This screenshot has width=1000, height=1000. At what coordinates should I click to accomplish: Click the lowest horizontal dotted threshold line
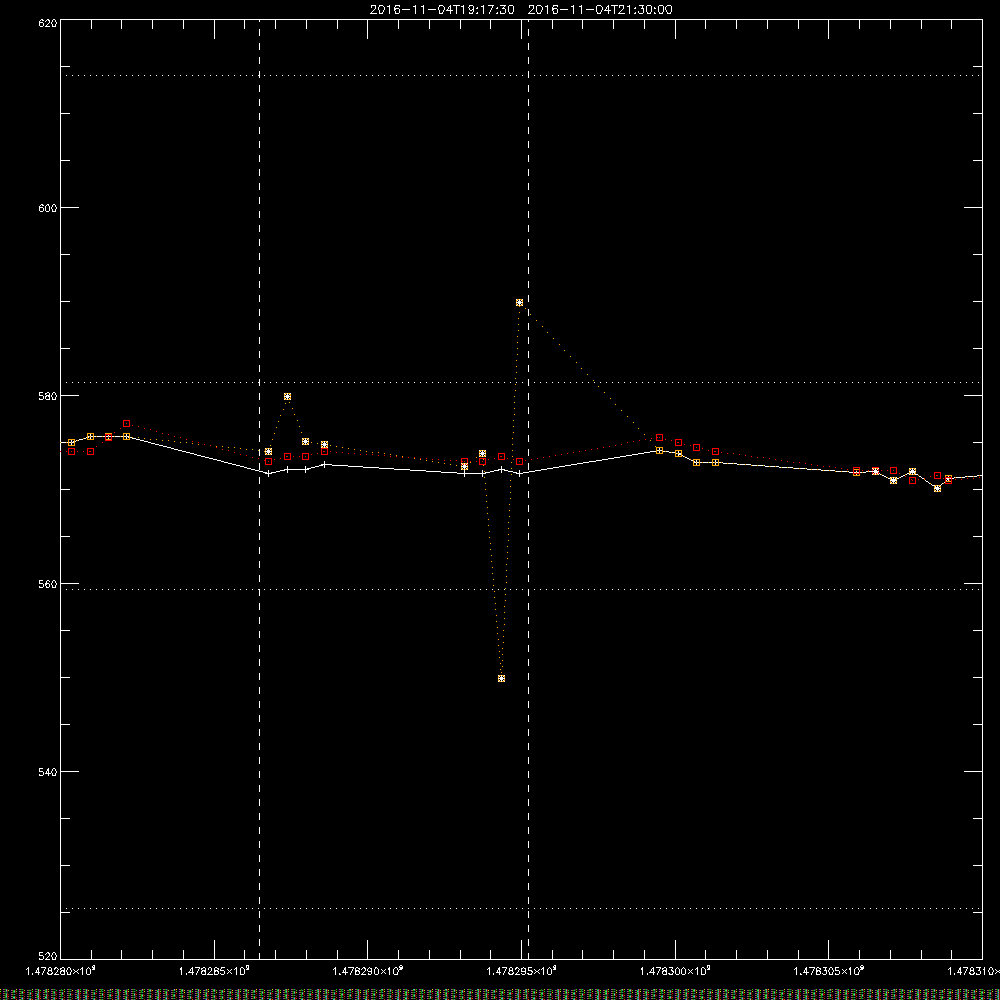coord(521,908)
